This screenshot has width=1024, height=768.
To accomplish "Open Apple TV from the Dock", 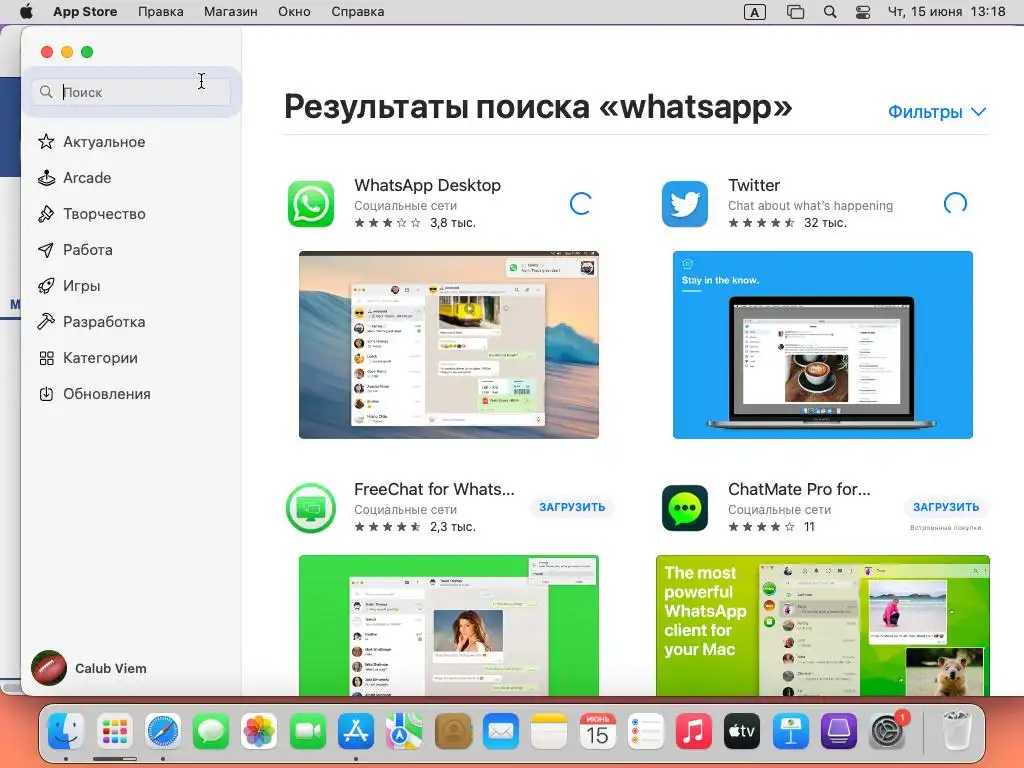I will pos(742,730).
